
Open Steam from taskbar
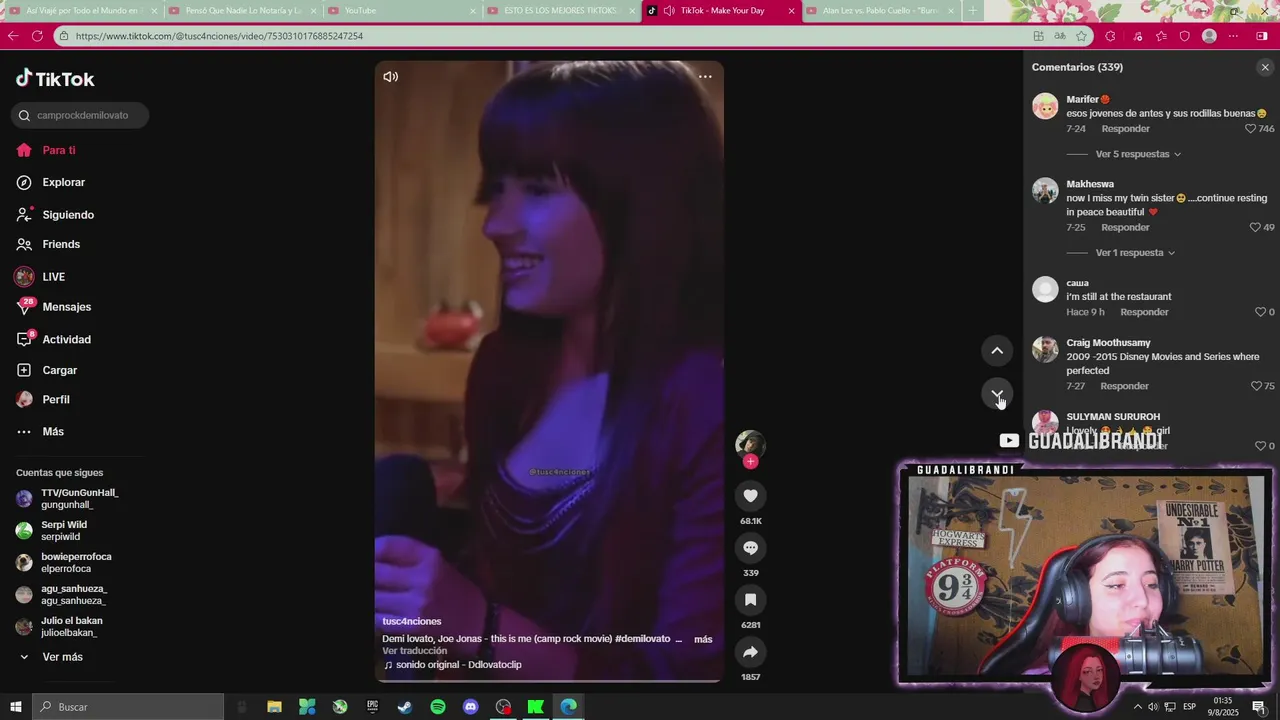(x=405, y=707)
